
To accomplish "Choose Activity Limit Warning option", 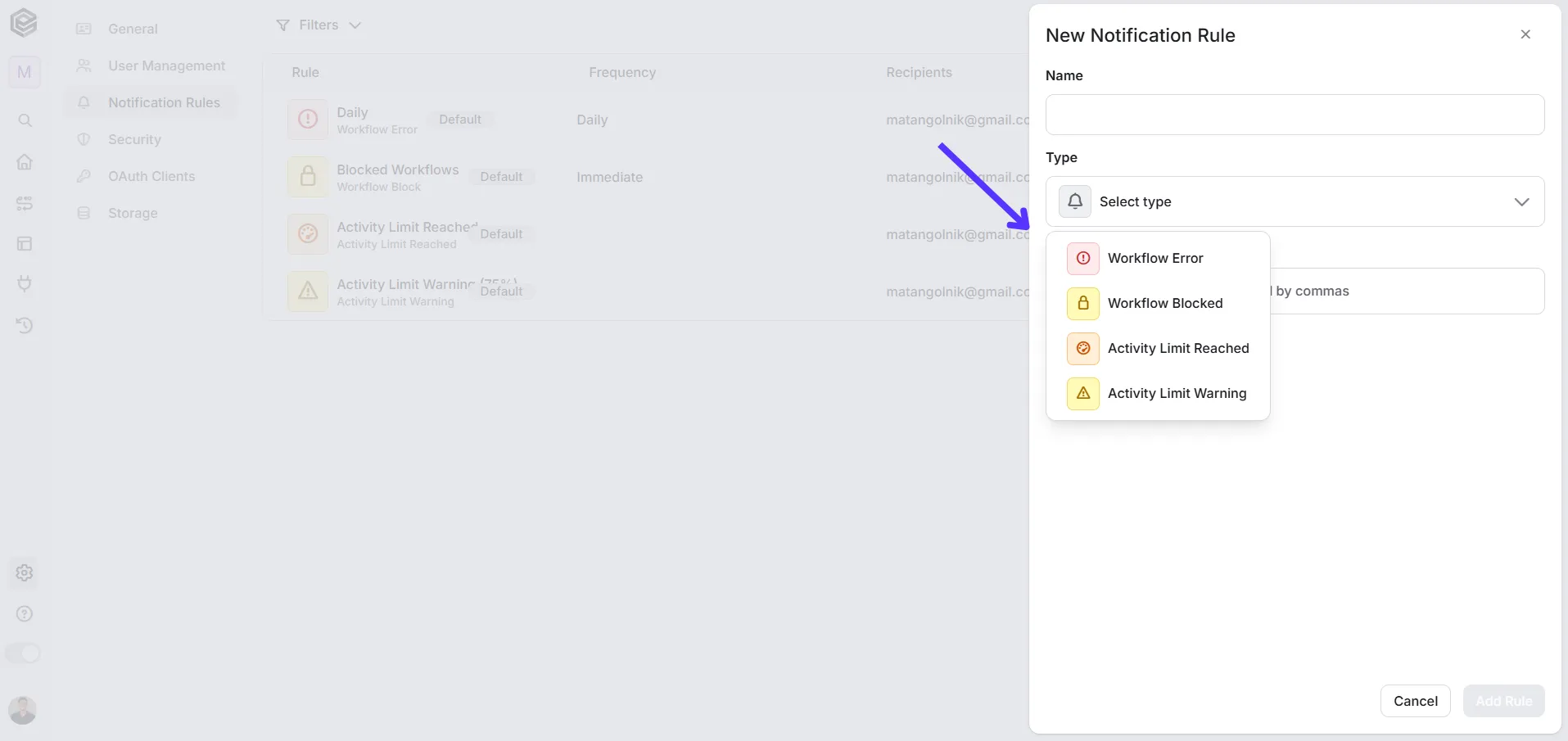I will (1158, 393).
